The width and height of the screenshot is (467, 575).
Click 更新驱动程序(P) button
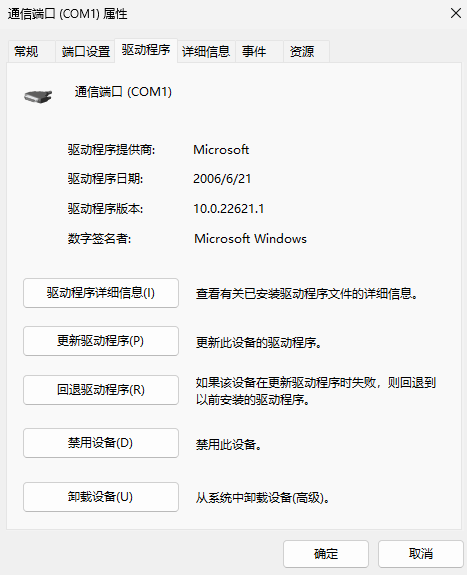101,341
